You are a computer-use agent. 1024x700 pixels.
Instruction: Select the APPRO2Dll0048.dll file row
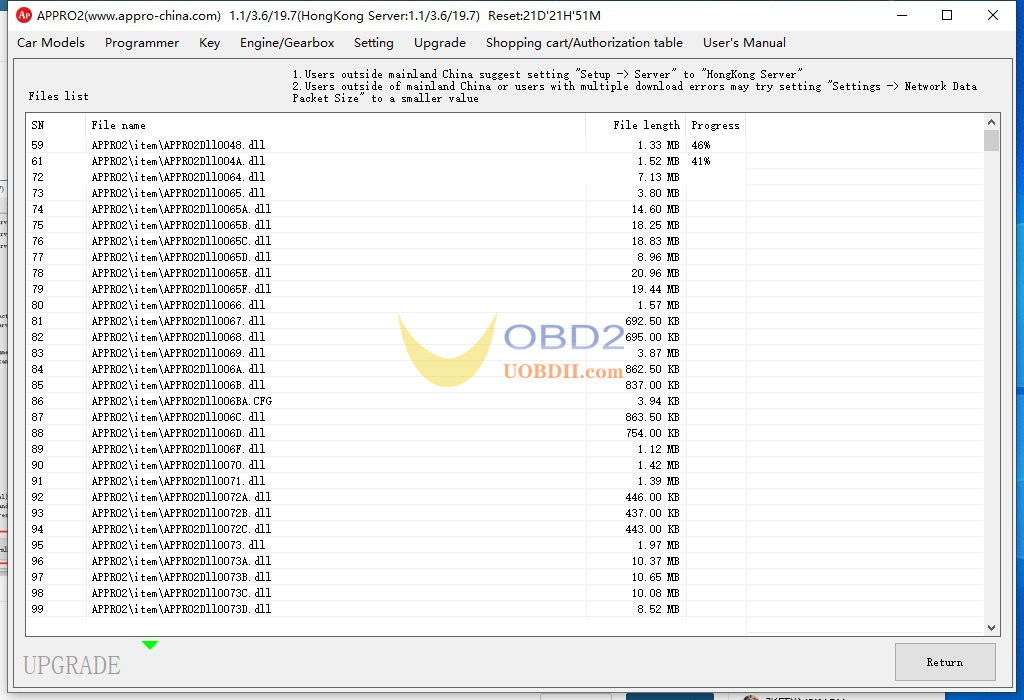(x=178, y=145)
